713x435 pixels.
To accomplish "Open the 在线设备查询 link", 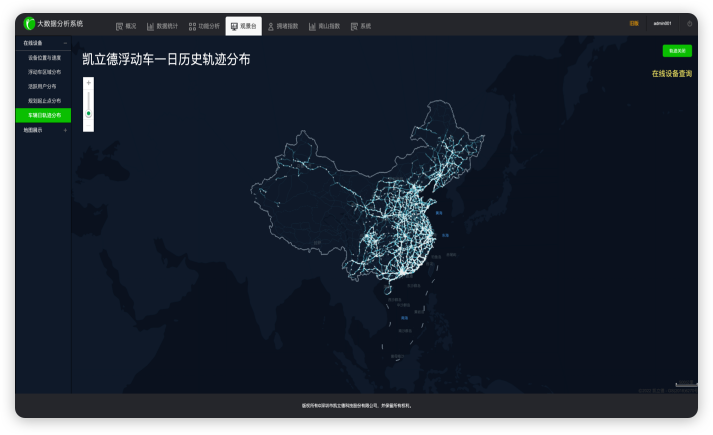I will point(671,74).
